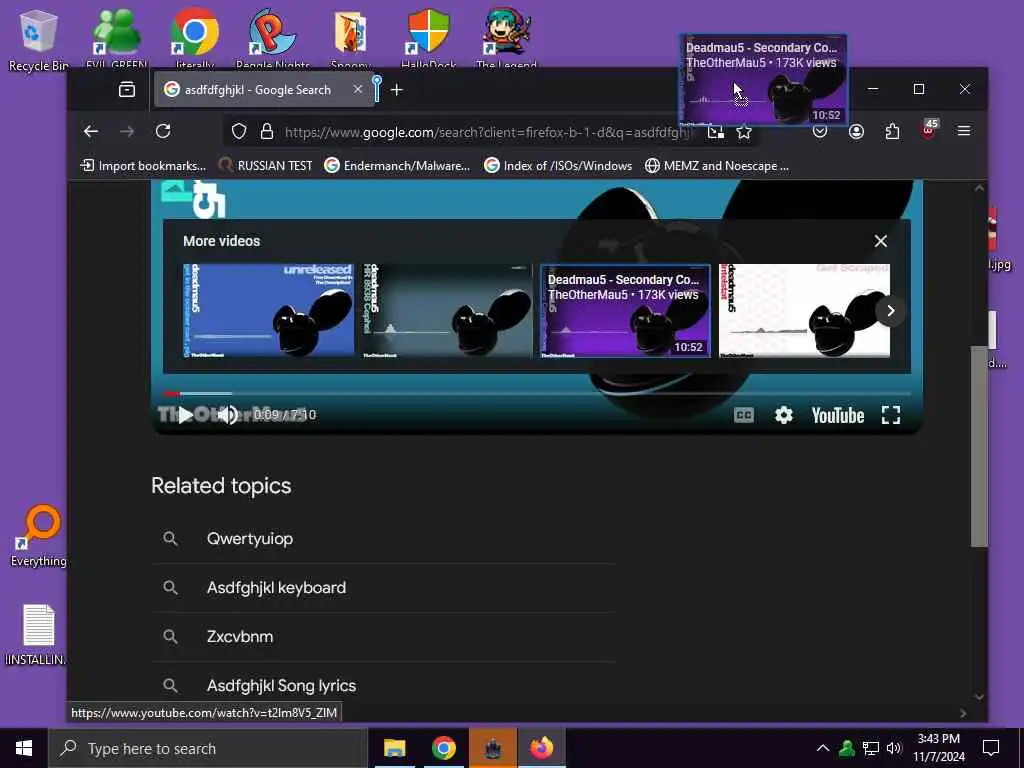
Task: Open the dark teal deadmau5 video thumbnail
Action: pos(447,310)
